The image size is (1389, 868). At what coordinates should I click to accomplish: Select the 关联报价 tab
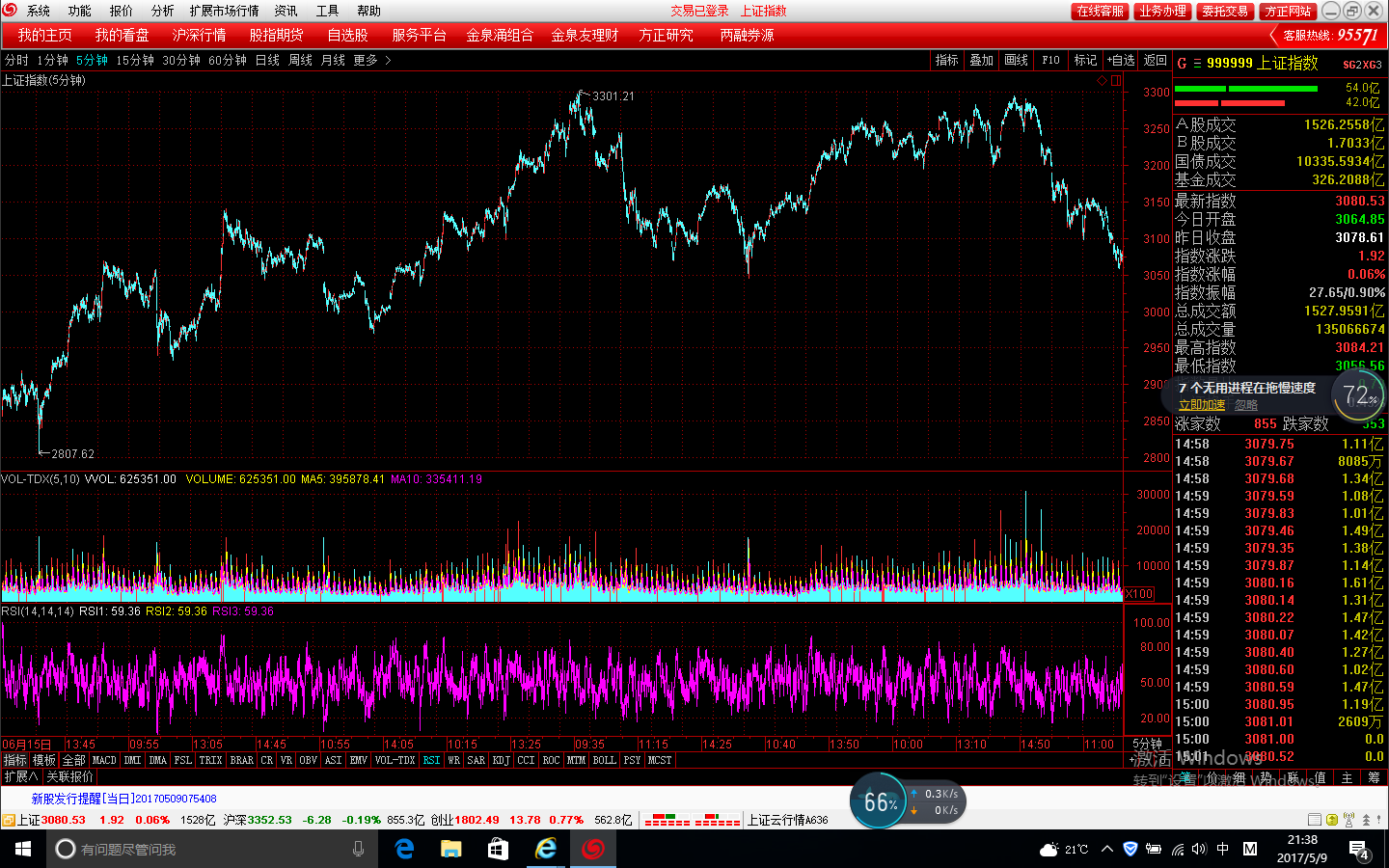click(70, 776)
